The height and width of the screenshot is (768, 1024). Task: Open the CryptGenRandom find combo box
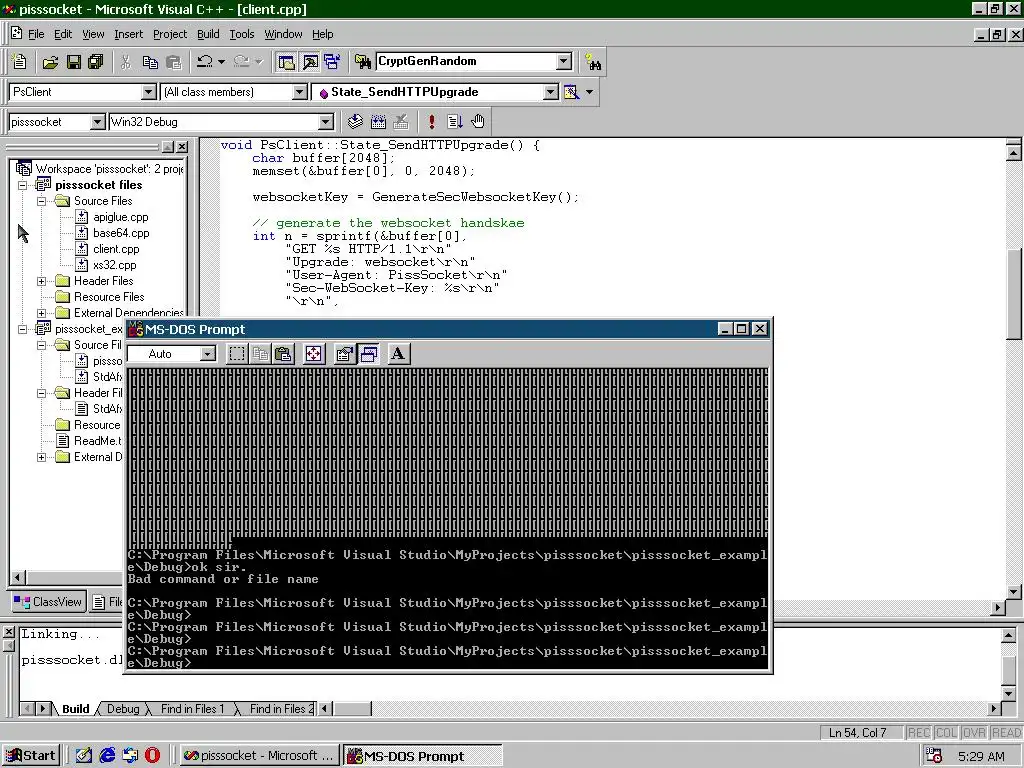(x=564, y=61)
